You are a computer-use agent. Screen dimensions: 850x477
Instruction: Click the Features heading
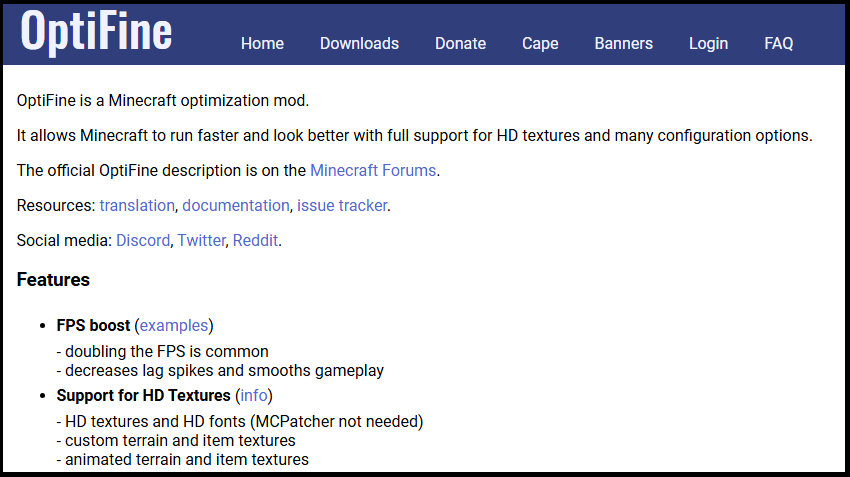pyautogui.click(x=53, y=280)
